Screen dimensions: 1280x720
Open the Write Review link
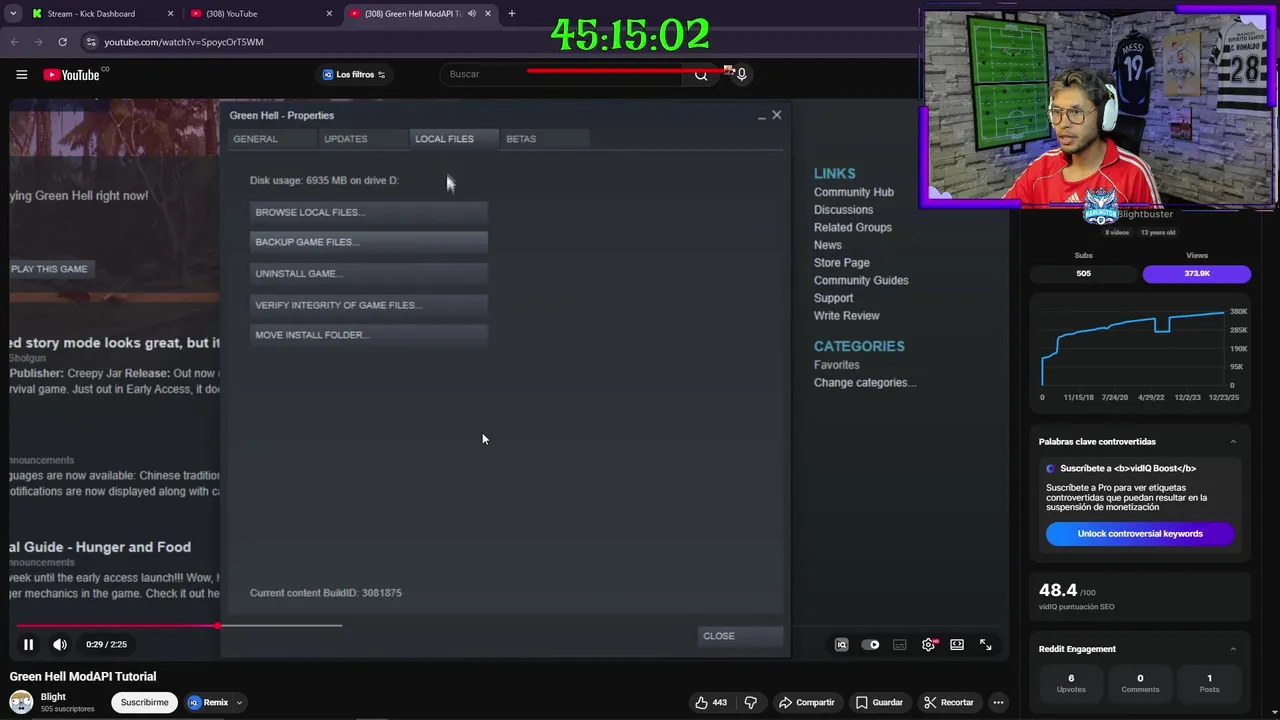point(847,315)
